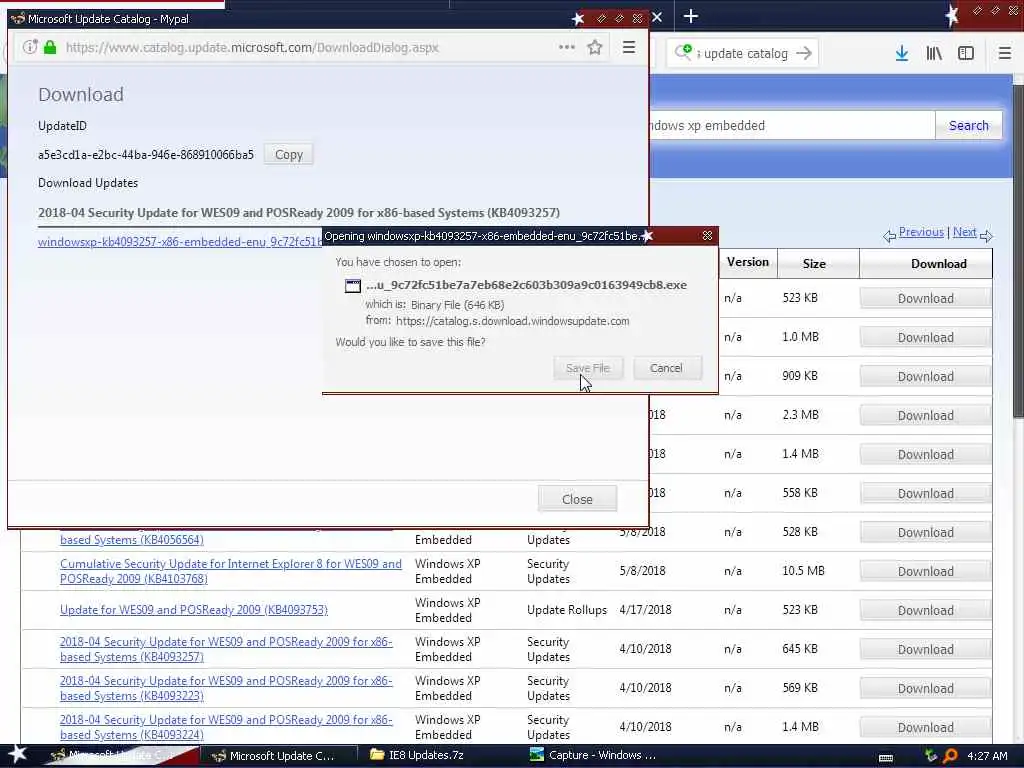Open the Downloads arrow in main toolbar
Image resolution: width=1024 pixels, height=768 pixels.
tap(902, 53)
